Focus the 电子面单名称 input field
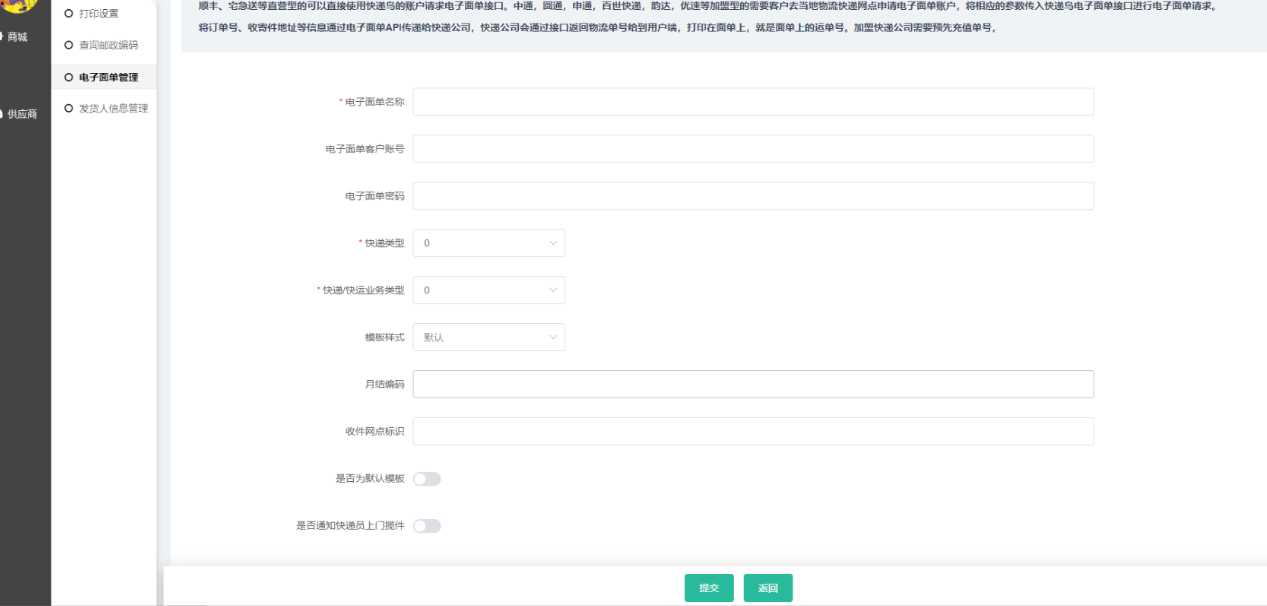1267x606 pixels. point(752,102)
